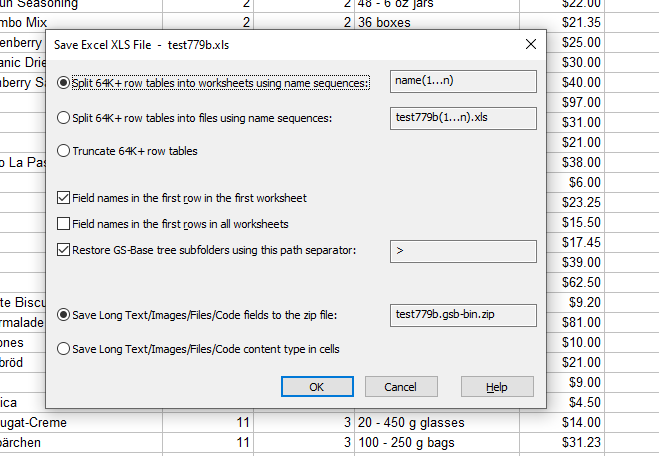Open Help for the save dialog
This screenshot has height=456, width=659.
[497, 387]
